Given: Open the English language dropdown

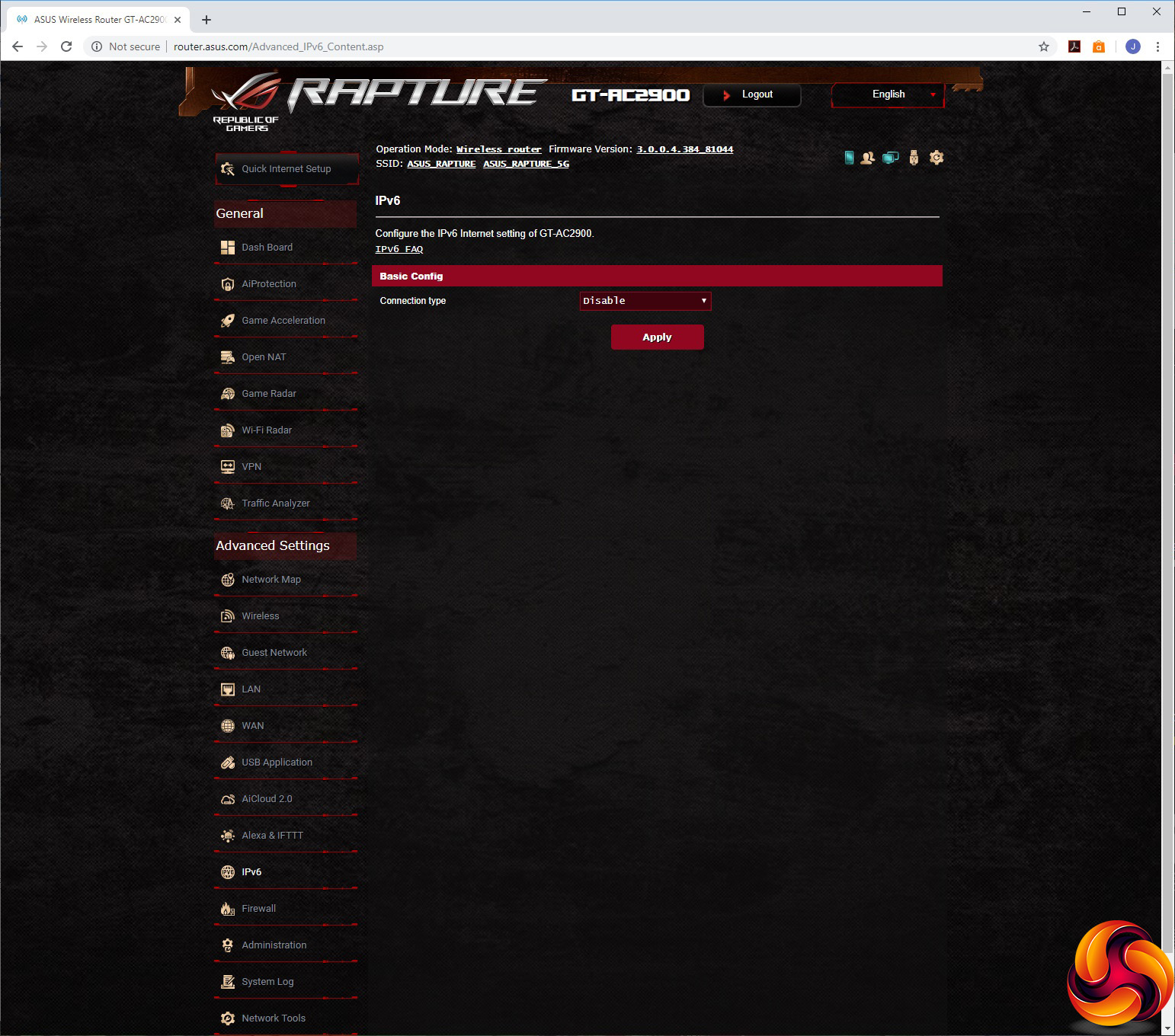Looking at the screenshot, I should (888, 94).
